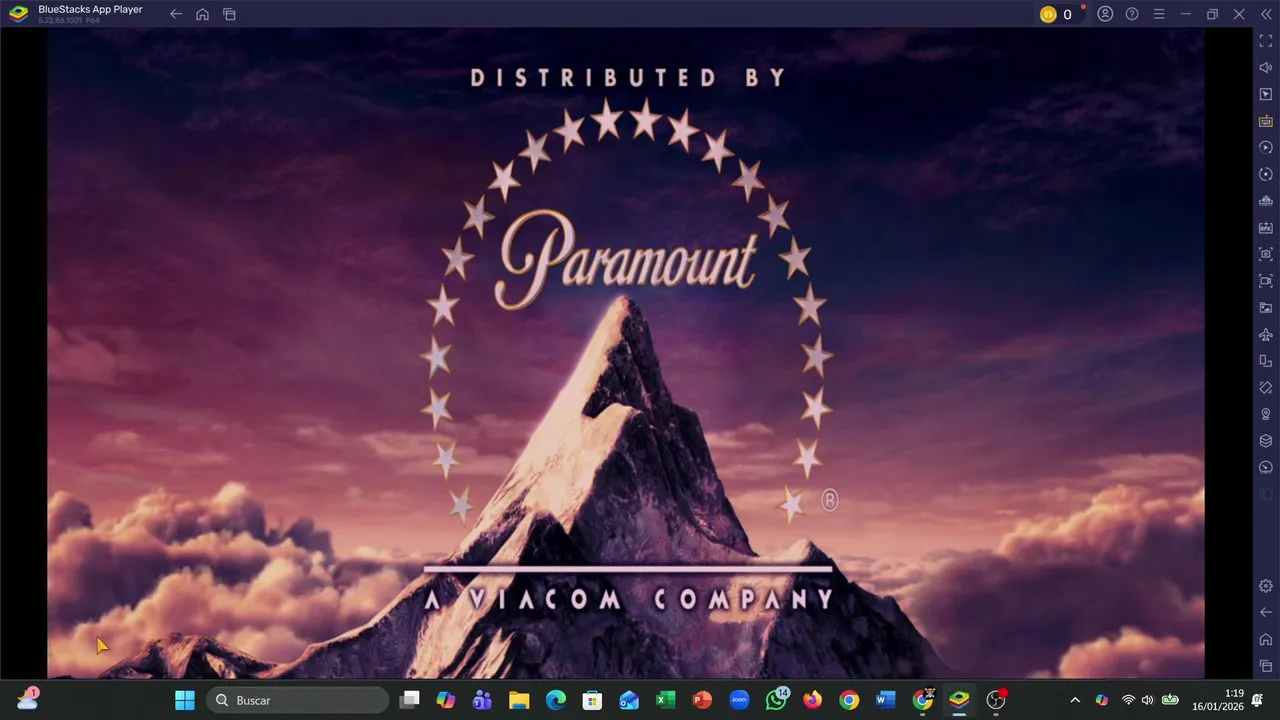The width and height of the screenshot is (1280, 720).
Task: Open game controls keyboard icon in sidebar
Action: (1265, 121)
